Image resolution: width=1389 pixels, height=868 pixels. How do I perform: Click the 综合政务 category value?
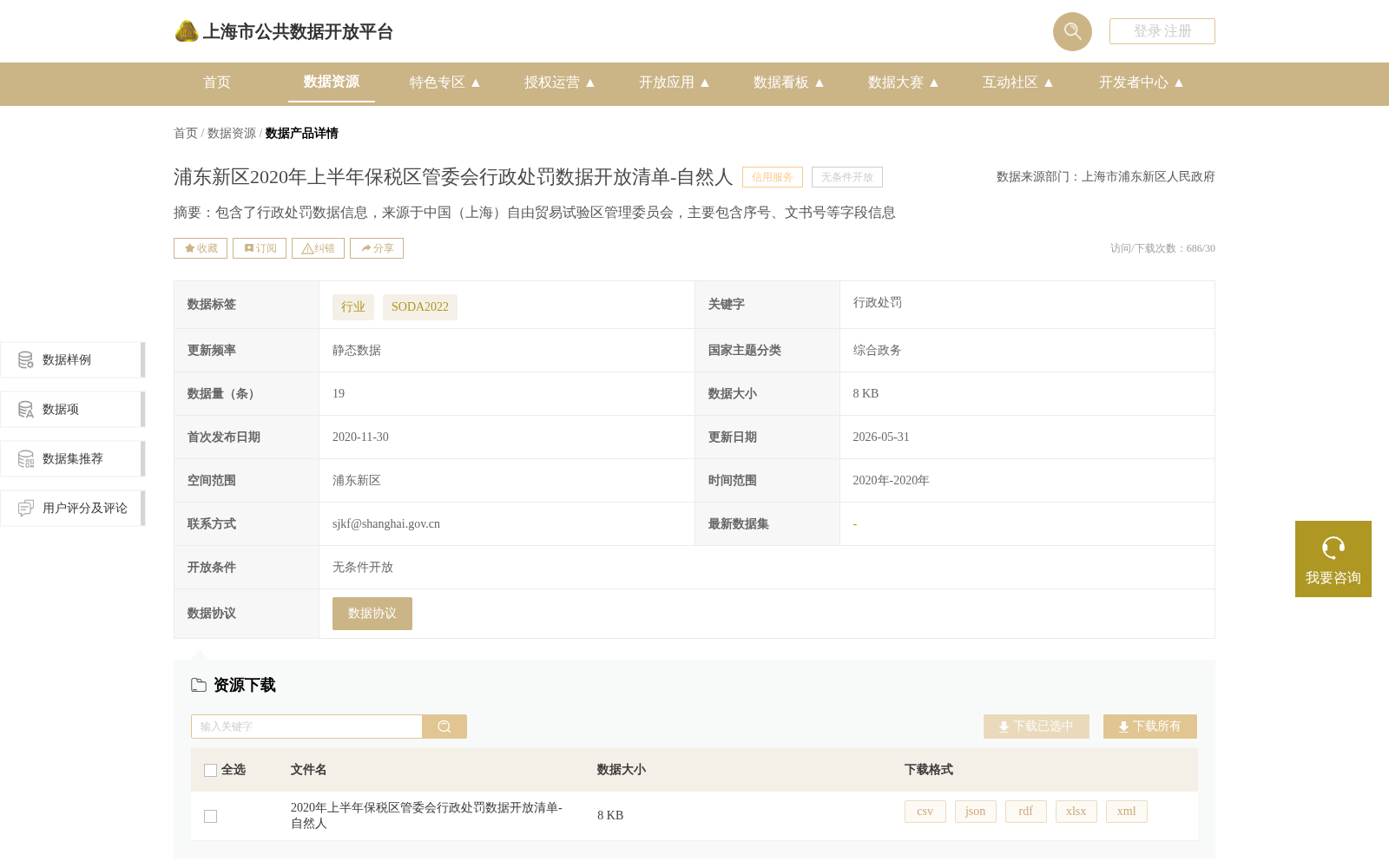coord(878,350)
